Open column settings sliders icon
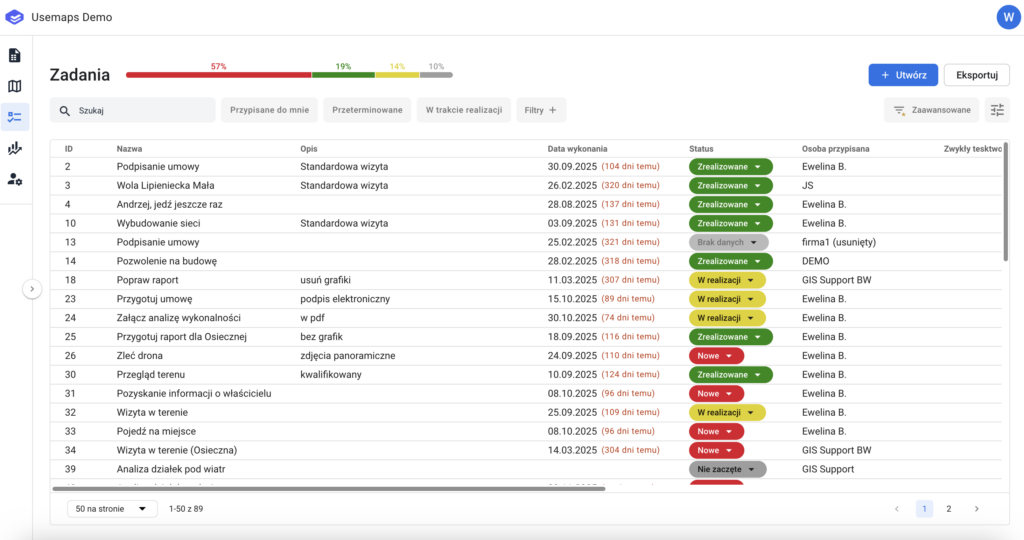Viewport: 1024px width, 540px height. [x=997, y=110]
